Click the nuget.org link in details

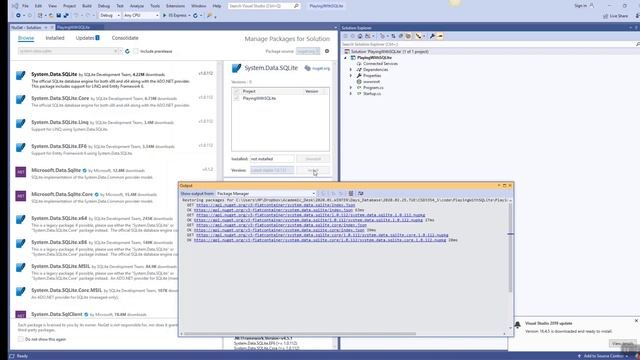tap(321, 69)
